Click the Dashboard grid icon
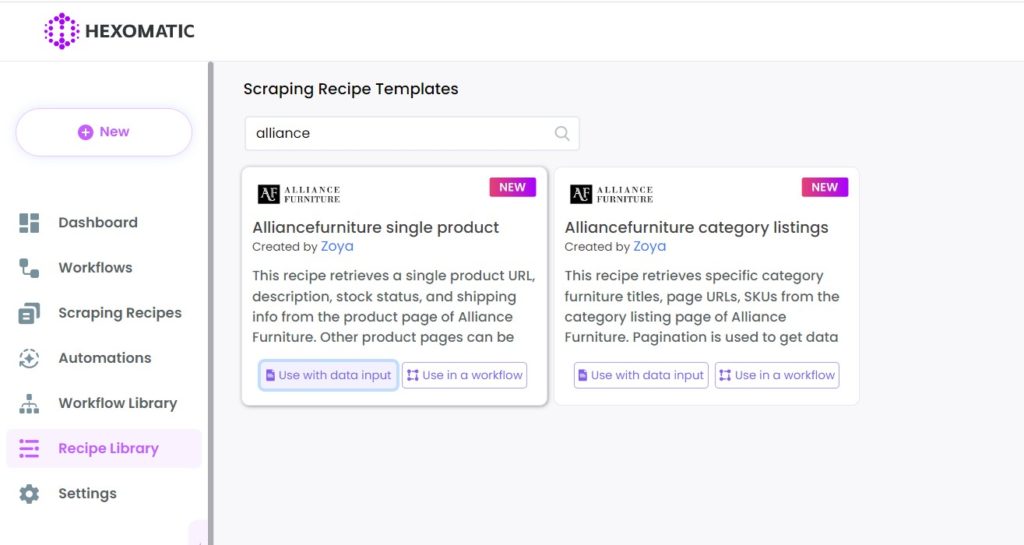This screenshot has height=545, width=1024. click(29, 223)
